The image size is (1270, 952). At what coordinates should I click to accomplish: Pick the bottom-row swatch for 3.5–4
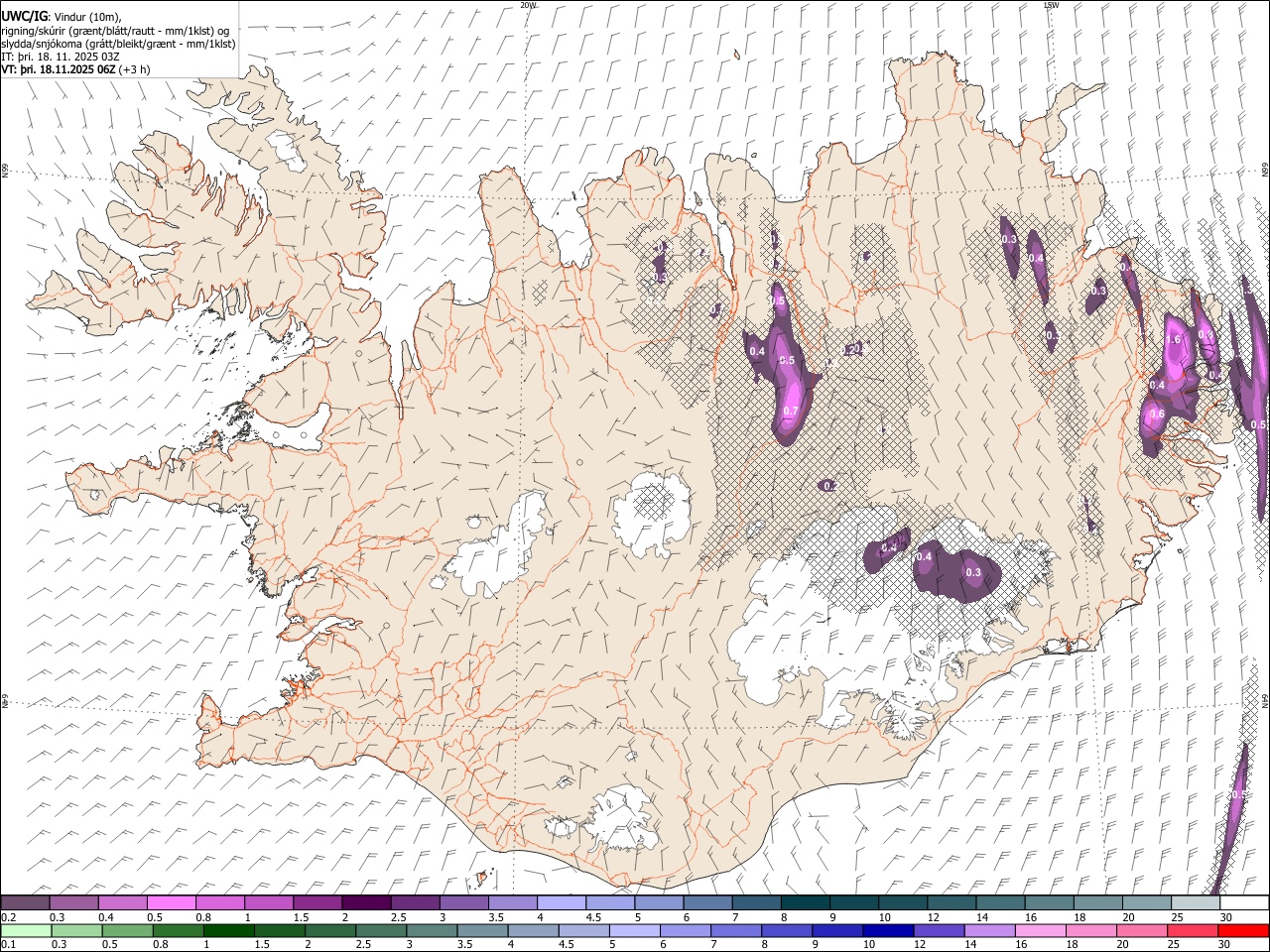(482, 930)
